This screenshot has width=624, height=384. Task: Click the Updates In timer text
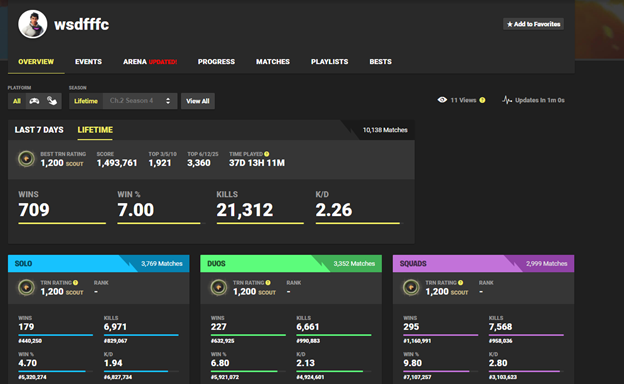540,100
